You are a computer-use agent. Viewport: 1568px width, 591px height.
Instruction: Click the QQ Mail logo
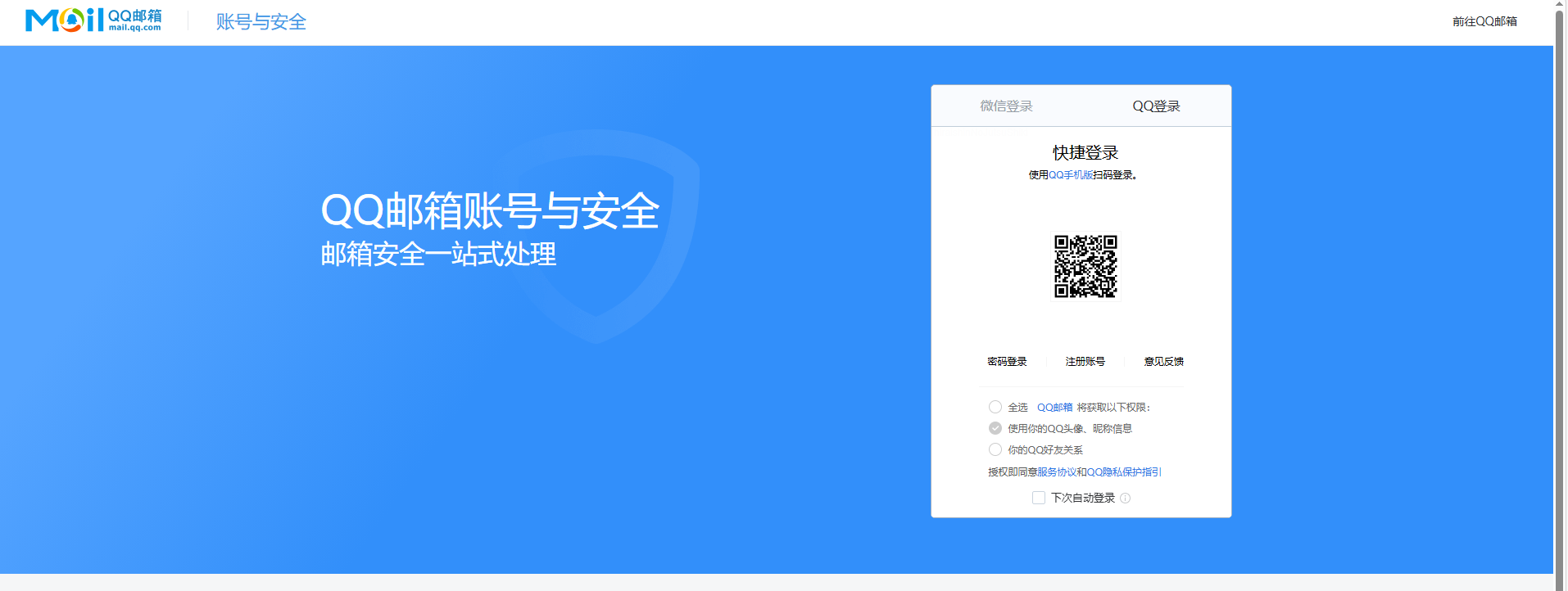pyautogui.click(x=93, y=20)
